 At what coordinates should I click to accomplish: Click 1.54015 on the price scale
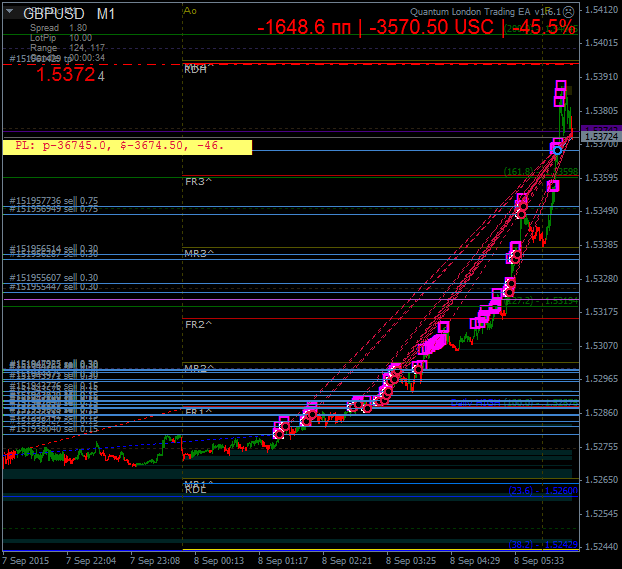(x=602, y=43)
